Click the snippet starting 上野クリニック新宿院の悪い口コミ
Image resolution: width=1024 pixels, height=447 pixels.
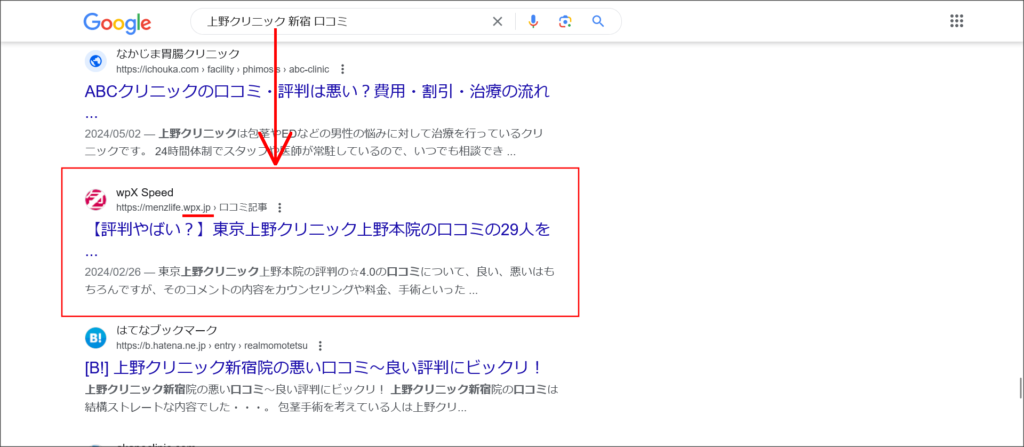323,399
